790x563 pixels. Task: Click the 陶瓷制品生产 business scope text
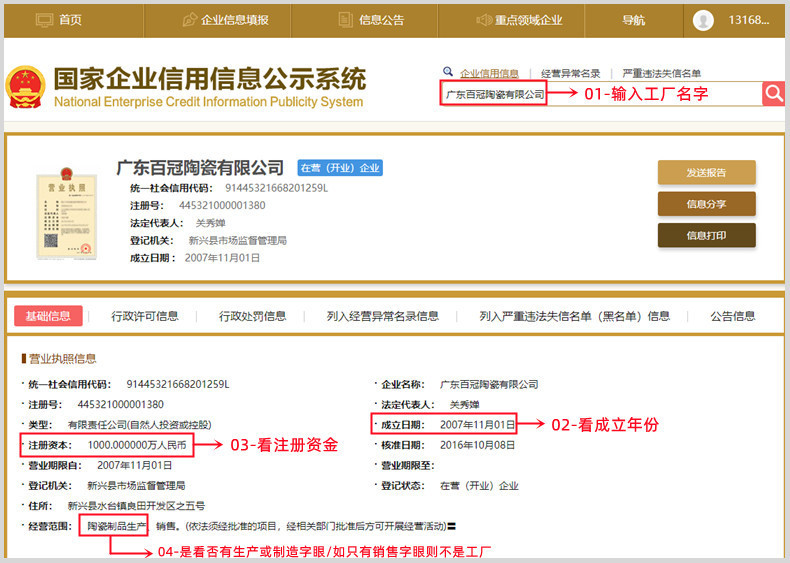point(117,526)
